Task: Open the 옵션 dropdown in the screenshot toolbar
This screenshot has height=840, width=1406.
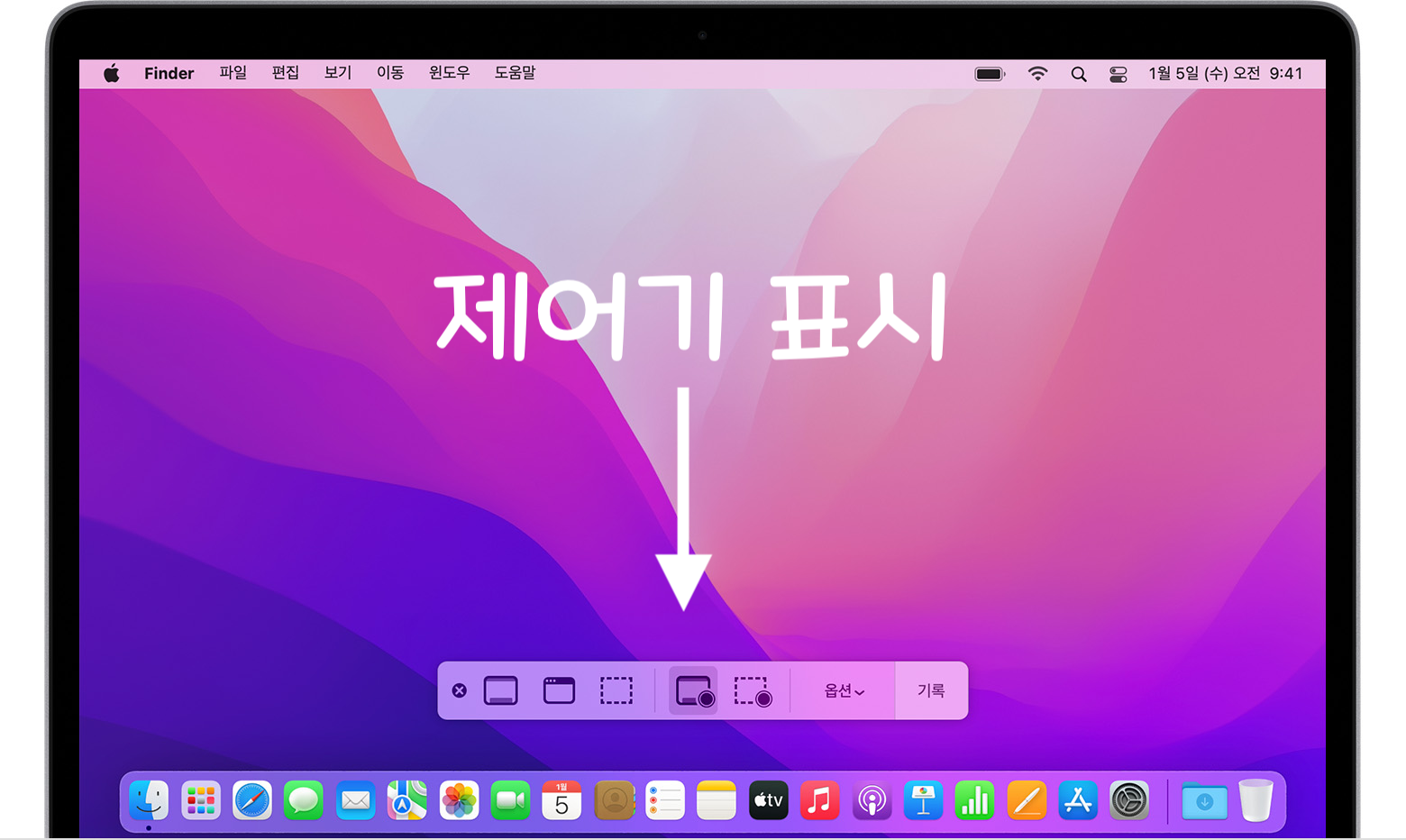Action: tap(842, 690)
